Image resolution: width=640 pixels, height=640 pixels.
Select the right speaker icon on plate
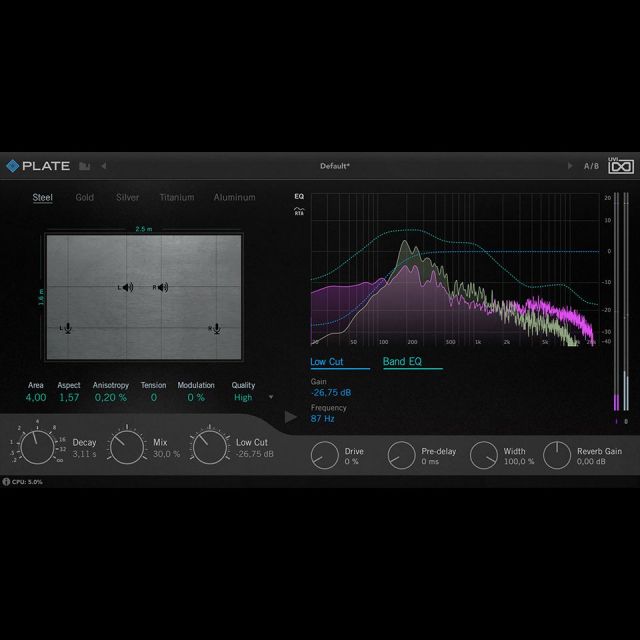pos(160,288)
